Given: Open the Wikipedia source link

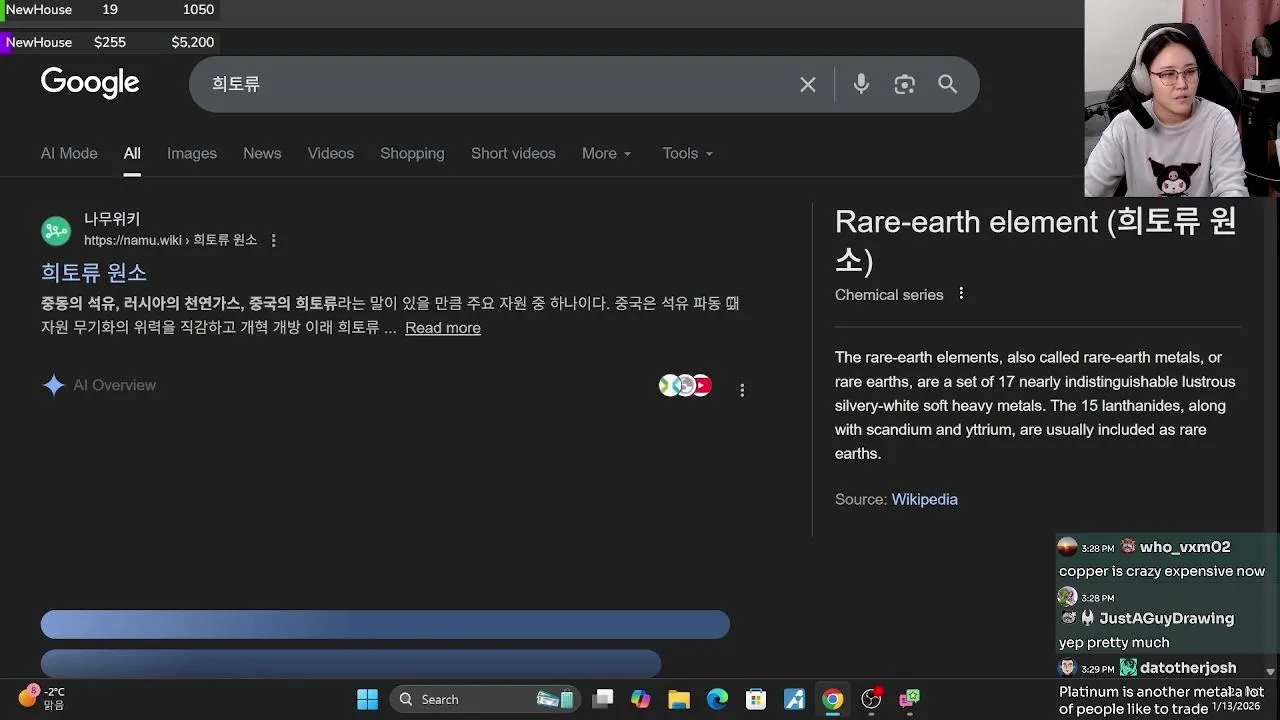Looking at the screenshot, I should 925,499.
